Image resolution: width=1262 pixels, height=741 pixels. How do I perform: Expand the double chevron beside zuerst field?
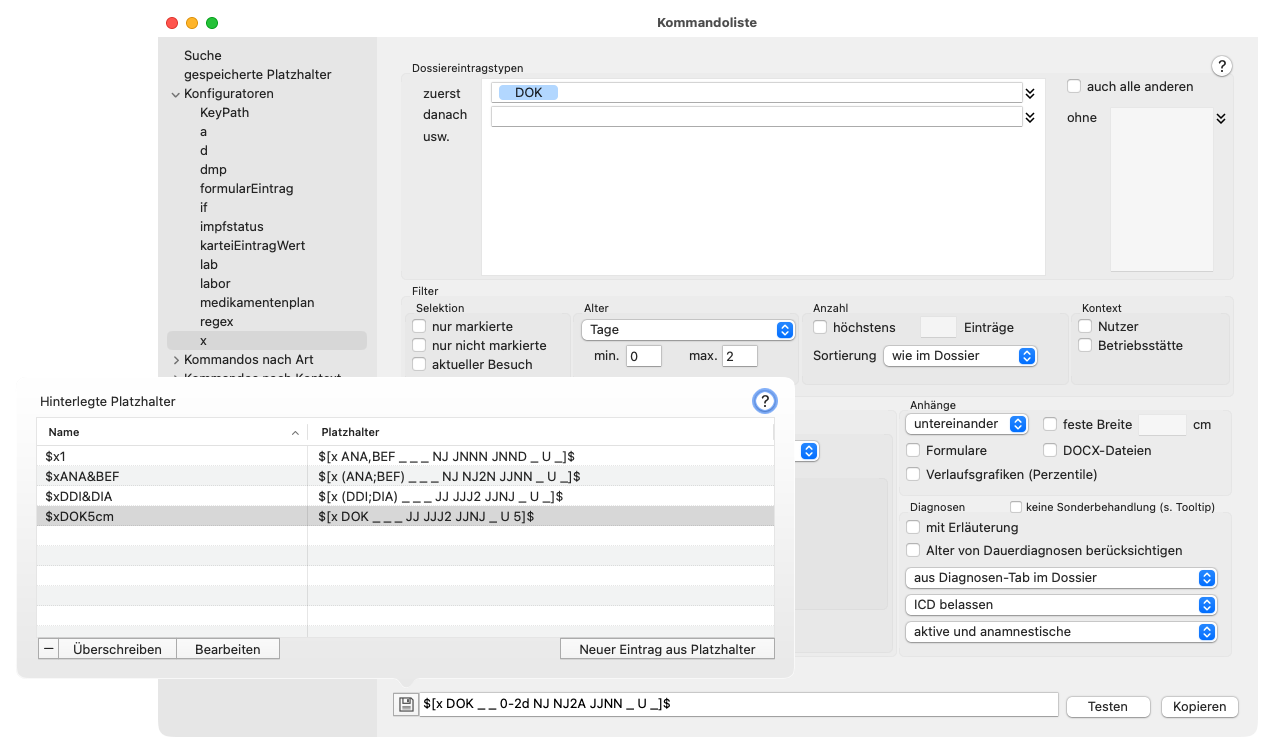click(1030, 93)
